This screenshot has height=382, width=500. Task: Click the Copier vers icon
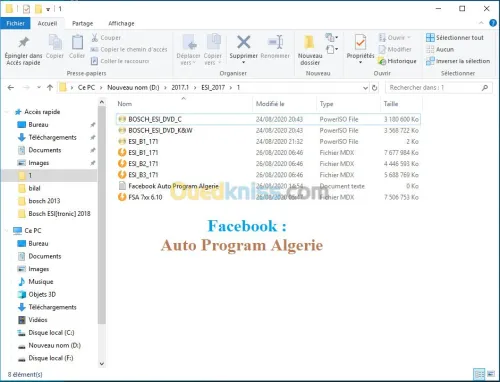click(213, 42)
